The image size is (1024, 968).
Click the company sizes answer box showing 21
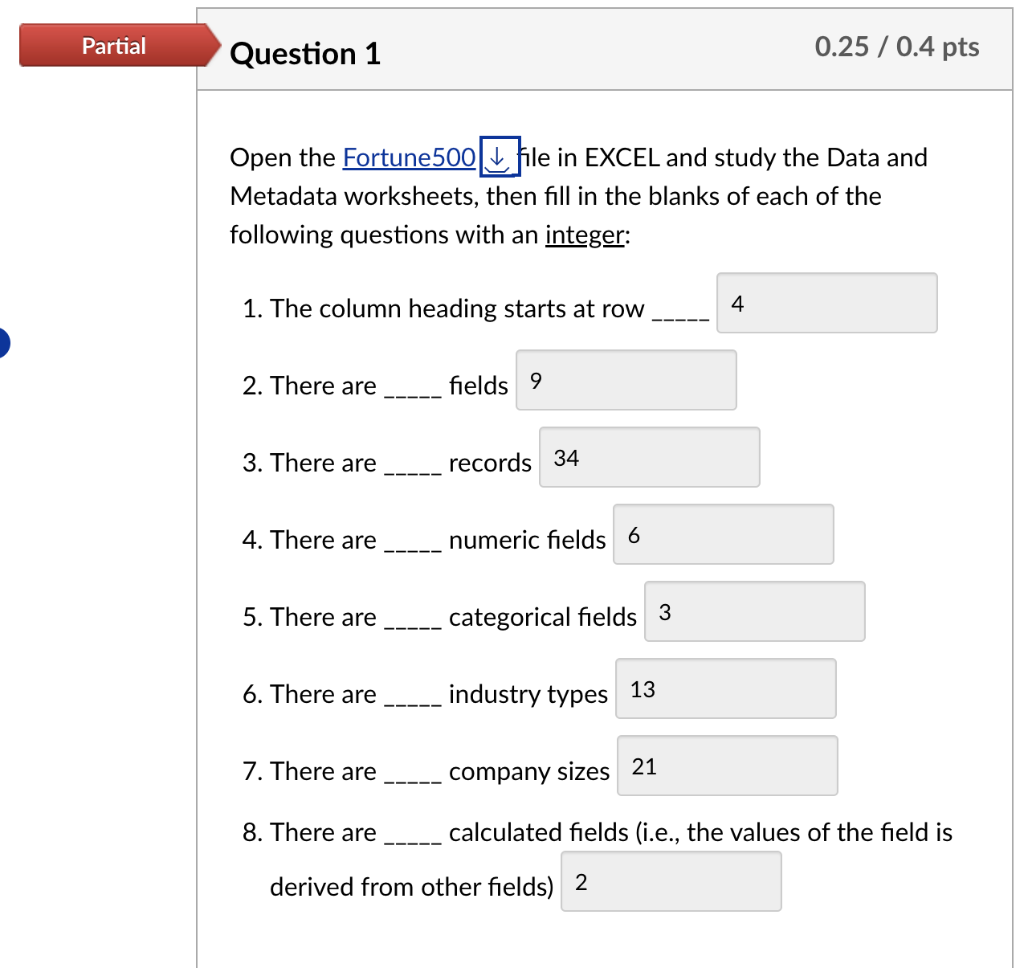pyautogui.click(x=727, y=765)
